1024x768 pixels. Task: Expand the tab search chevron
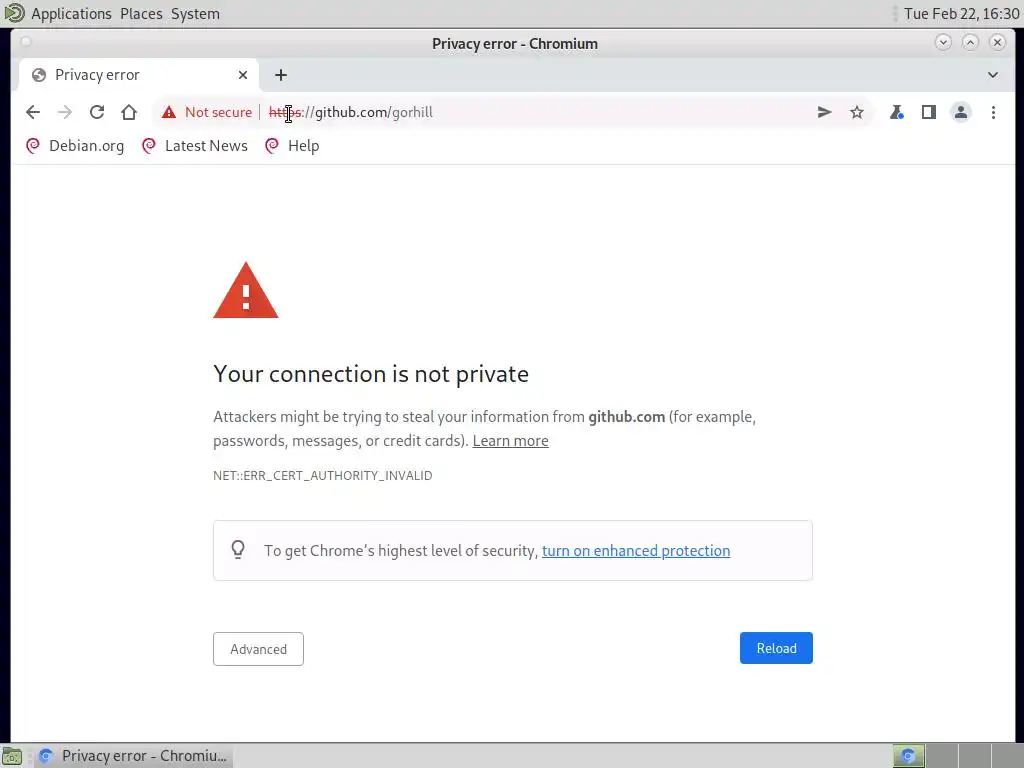click(x=993, y=75)
